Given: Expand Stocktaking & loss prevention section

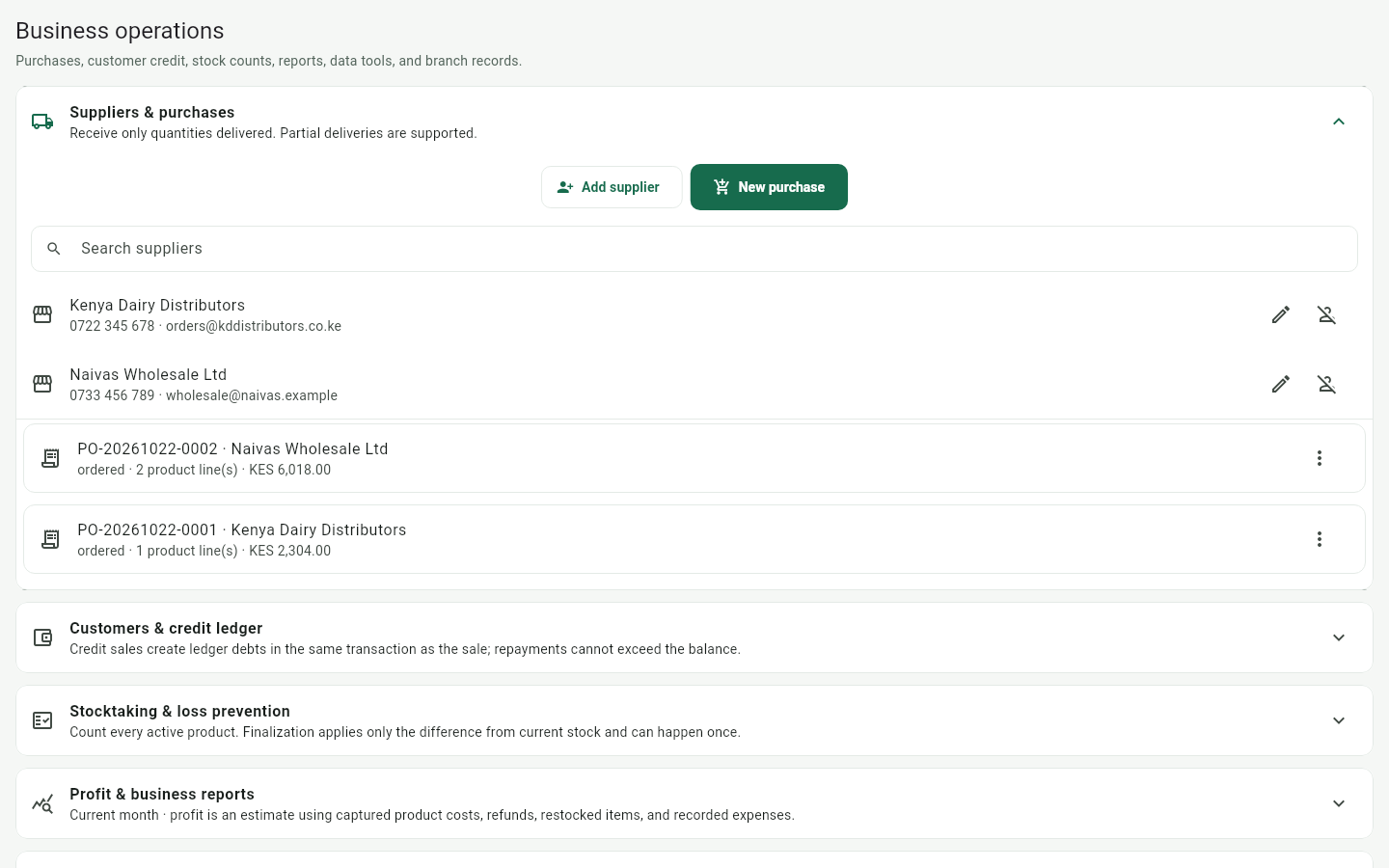Looking at the screenshot, I should coord(1339,720).
